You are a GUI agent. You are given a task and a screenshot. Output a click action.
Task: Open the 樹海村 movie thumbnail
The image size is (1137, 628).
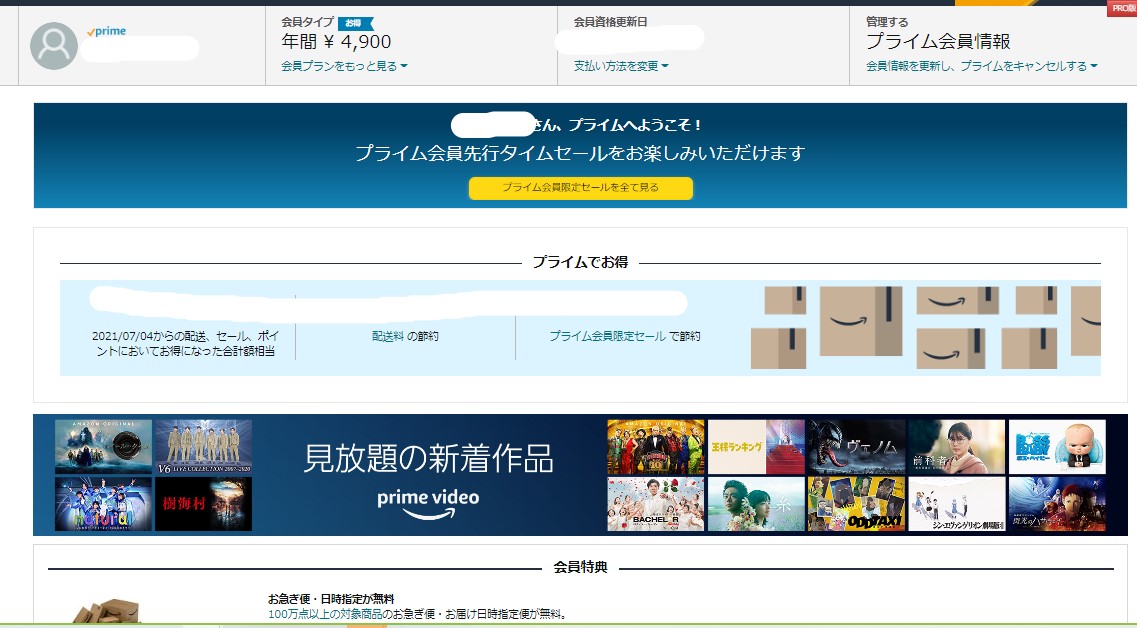(x=204, y=503)
